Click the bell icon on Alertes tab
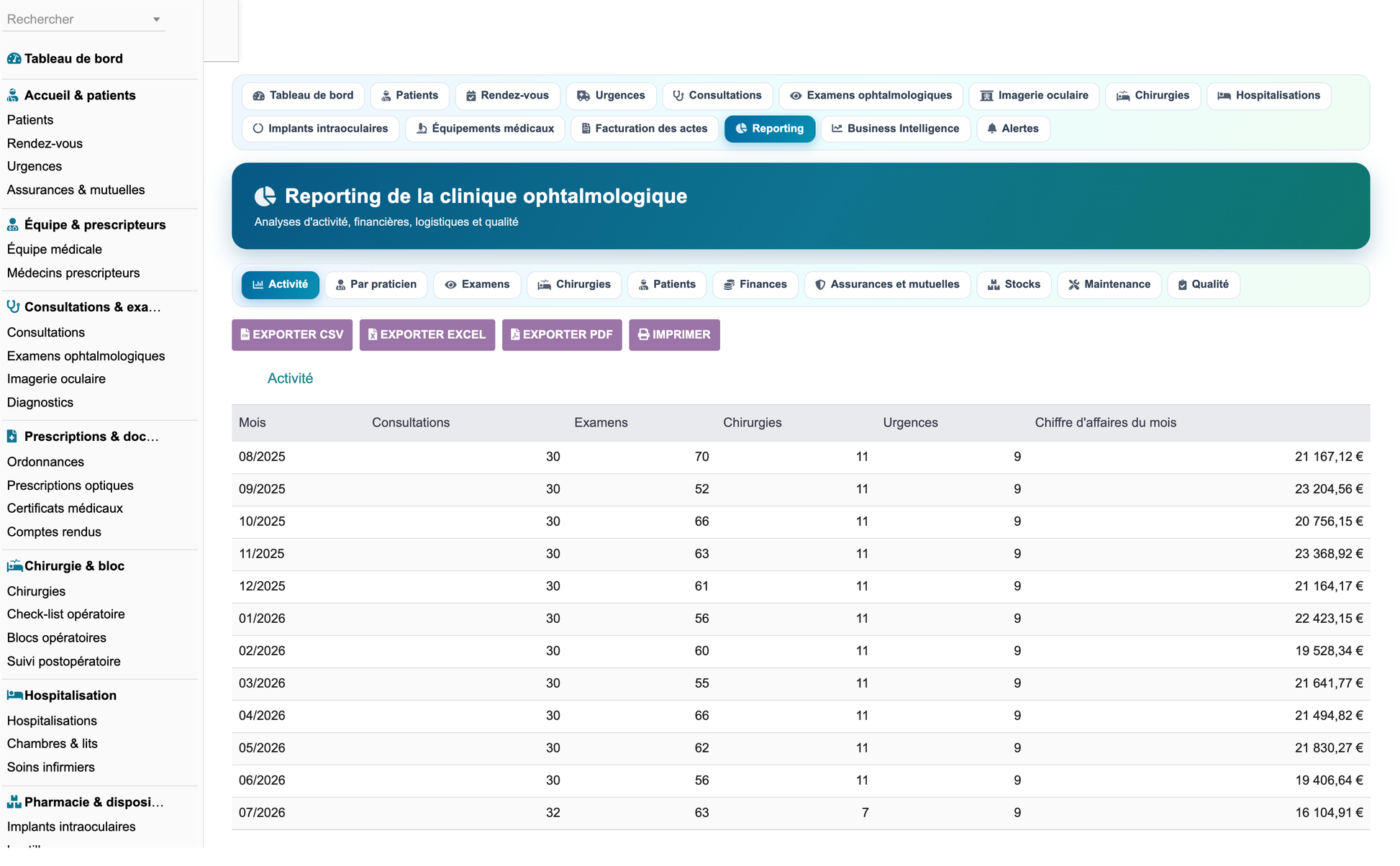The height and width of the screenshot is (866, 1400). tap(992, 129)
